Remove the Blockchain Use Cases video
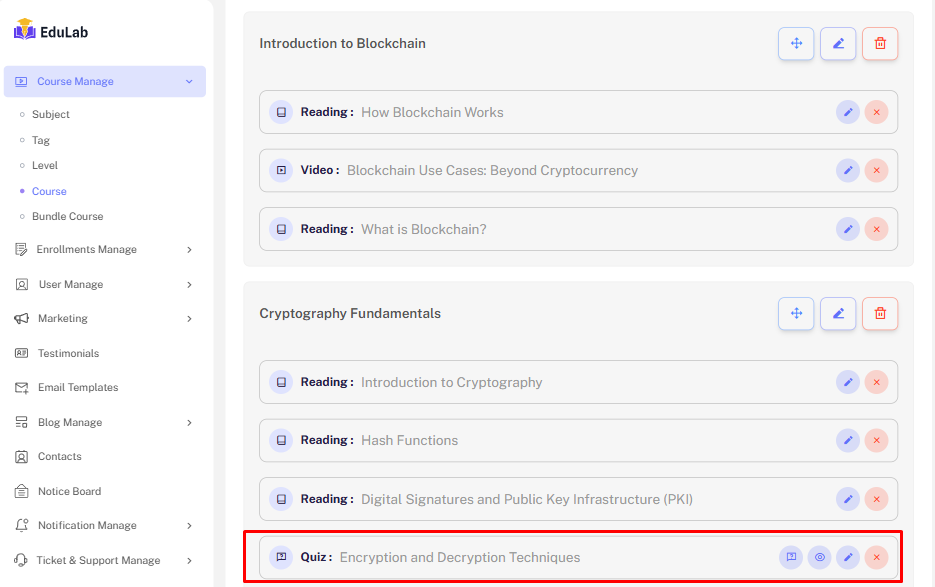 [876, 171]
